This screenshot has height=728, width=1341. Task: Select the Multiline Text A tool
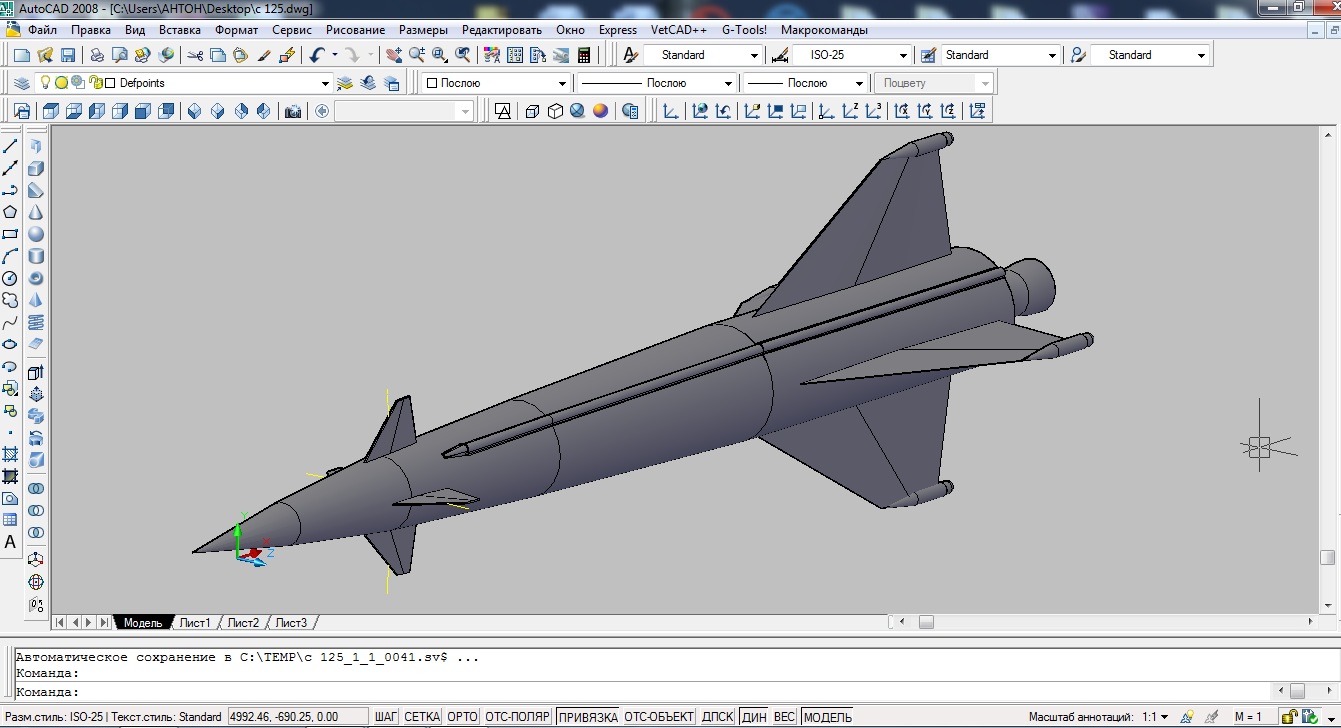click(x=10, y=542)
